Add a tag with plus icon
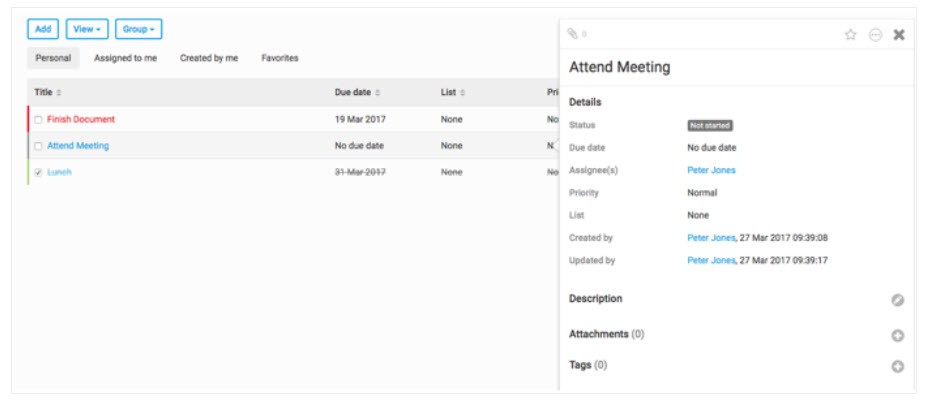The height and width of the screenshot is (403, 927). tap(898, 366)
